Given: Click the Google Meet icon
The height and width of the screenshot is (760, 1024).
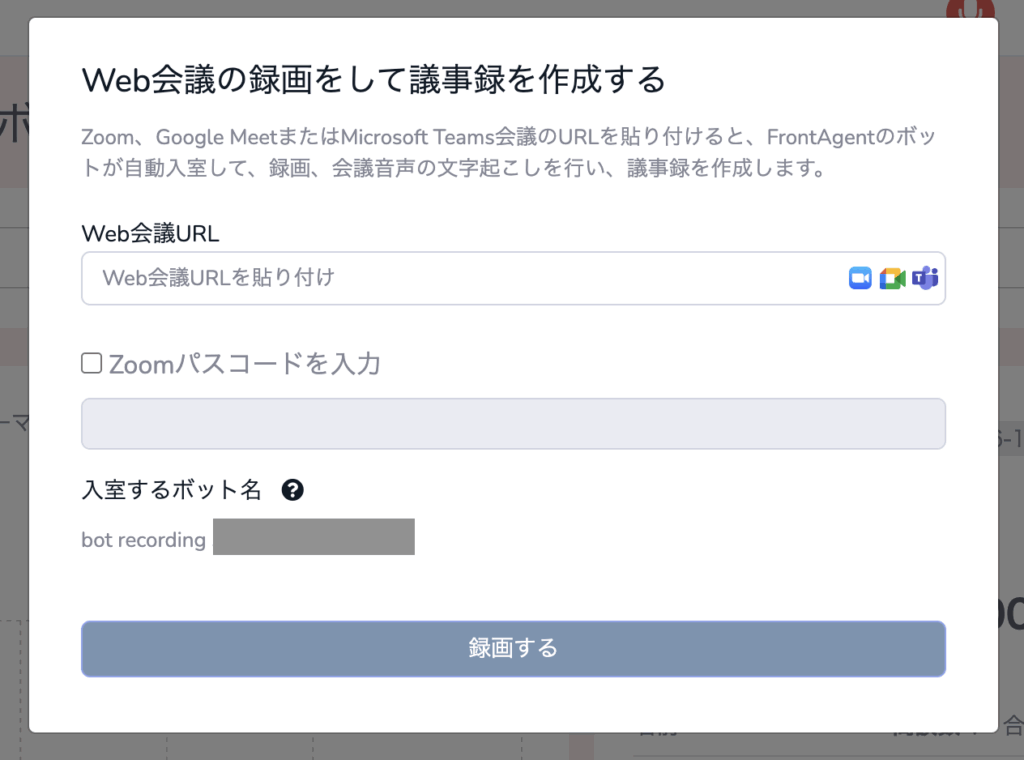Looking at the screenshot, I should [892, 278].
